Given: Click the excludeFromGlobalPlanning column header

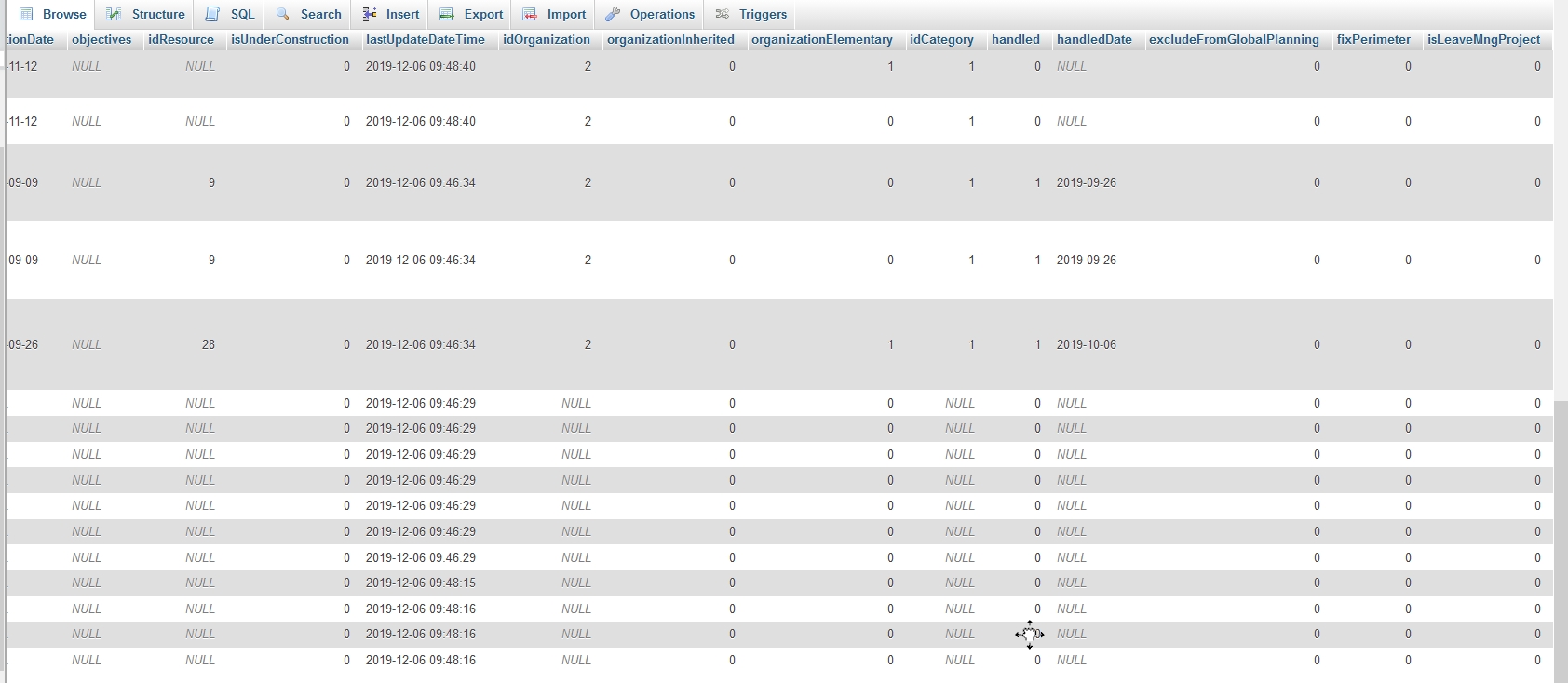Looking at the screenshot, I should (1233, 39).
